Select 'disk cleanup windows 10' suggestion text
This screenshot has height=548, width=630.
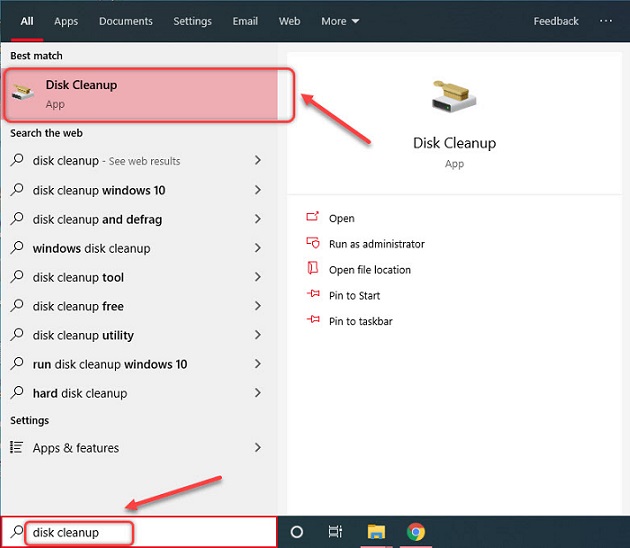pyautogui.click(x=99, y=190)
